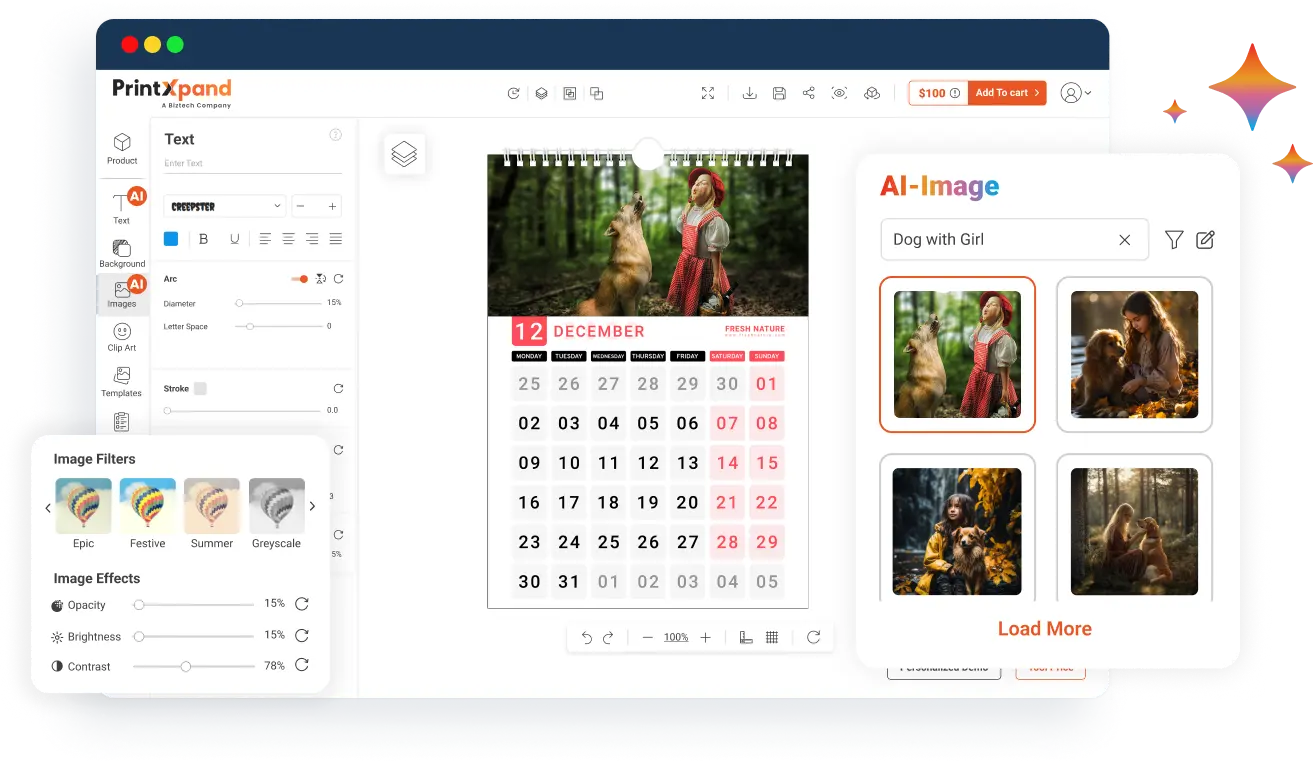
Task: Select the girl in yellow coat AI image
Action: pyautogui.click(x=957, y=530)
